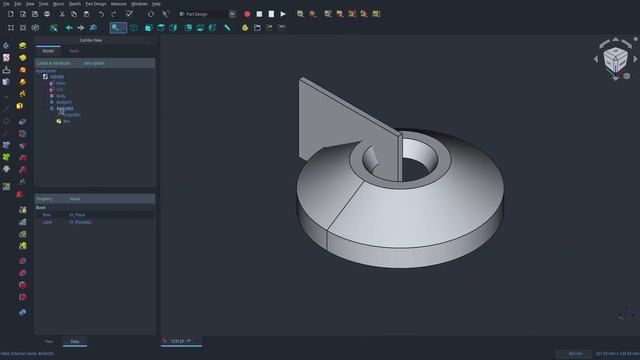Viewport: 640px width, 360px height.
Task: Click the Create Body icon
Action: [x=6, y=46]
